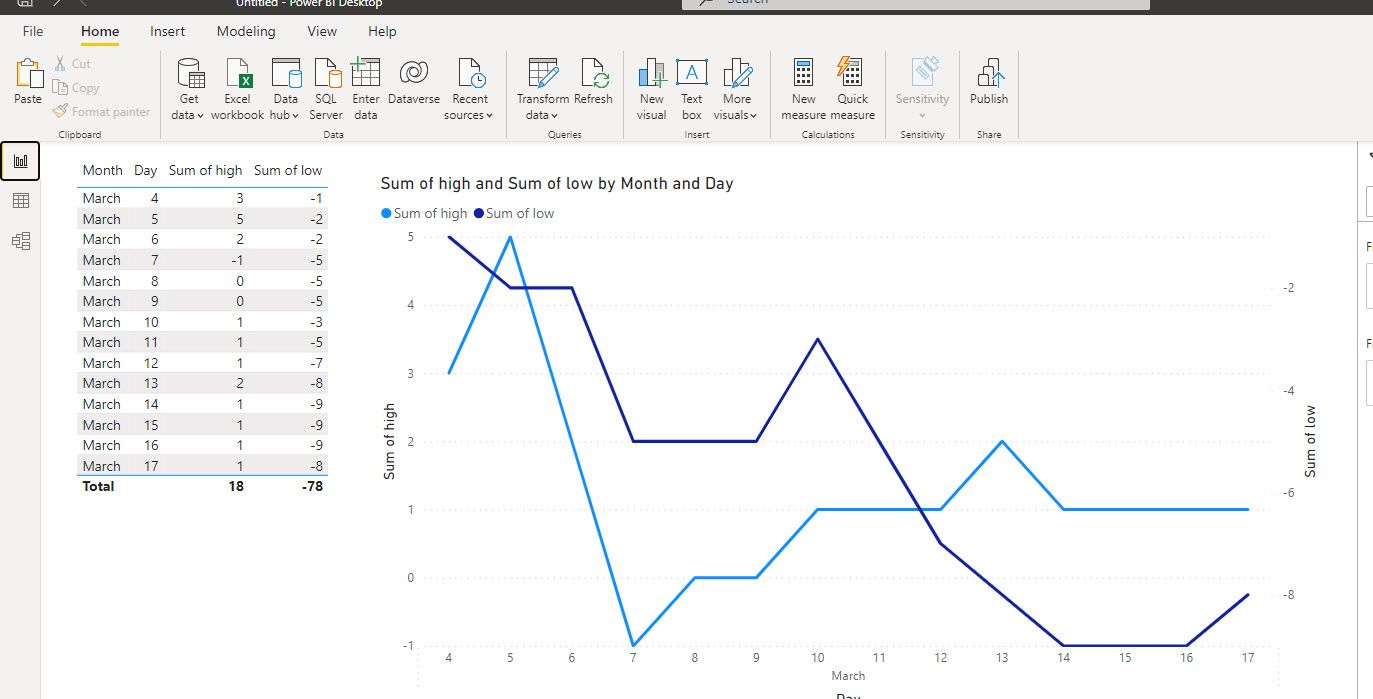
Task: Click in the title bar Search box
Action: (916, 4)
